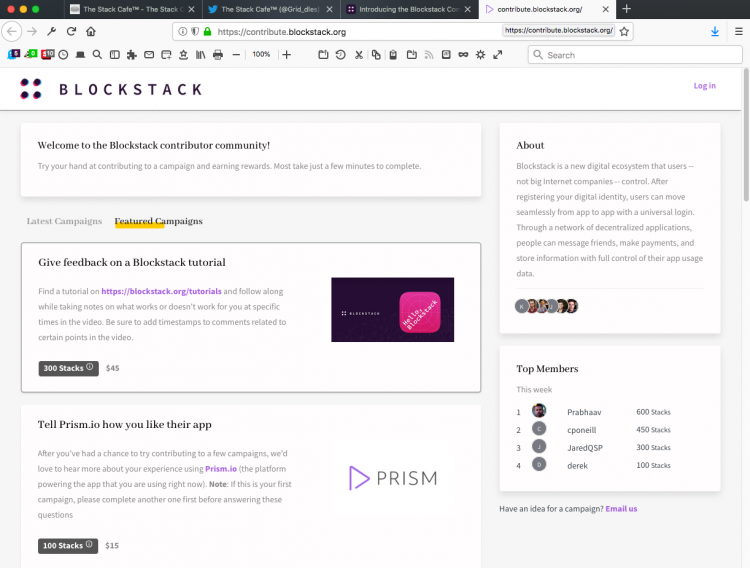Viewport: 750px width, 568px height.
Task: Toggle the sidebars toolbar icon
Action: [x=114, y=55]
